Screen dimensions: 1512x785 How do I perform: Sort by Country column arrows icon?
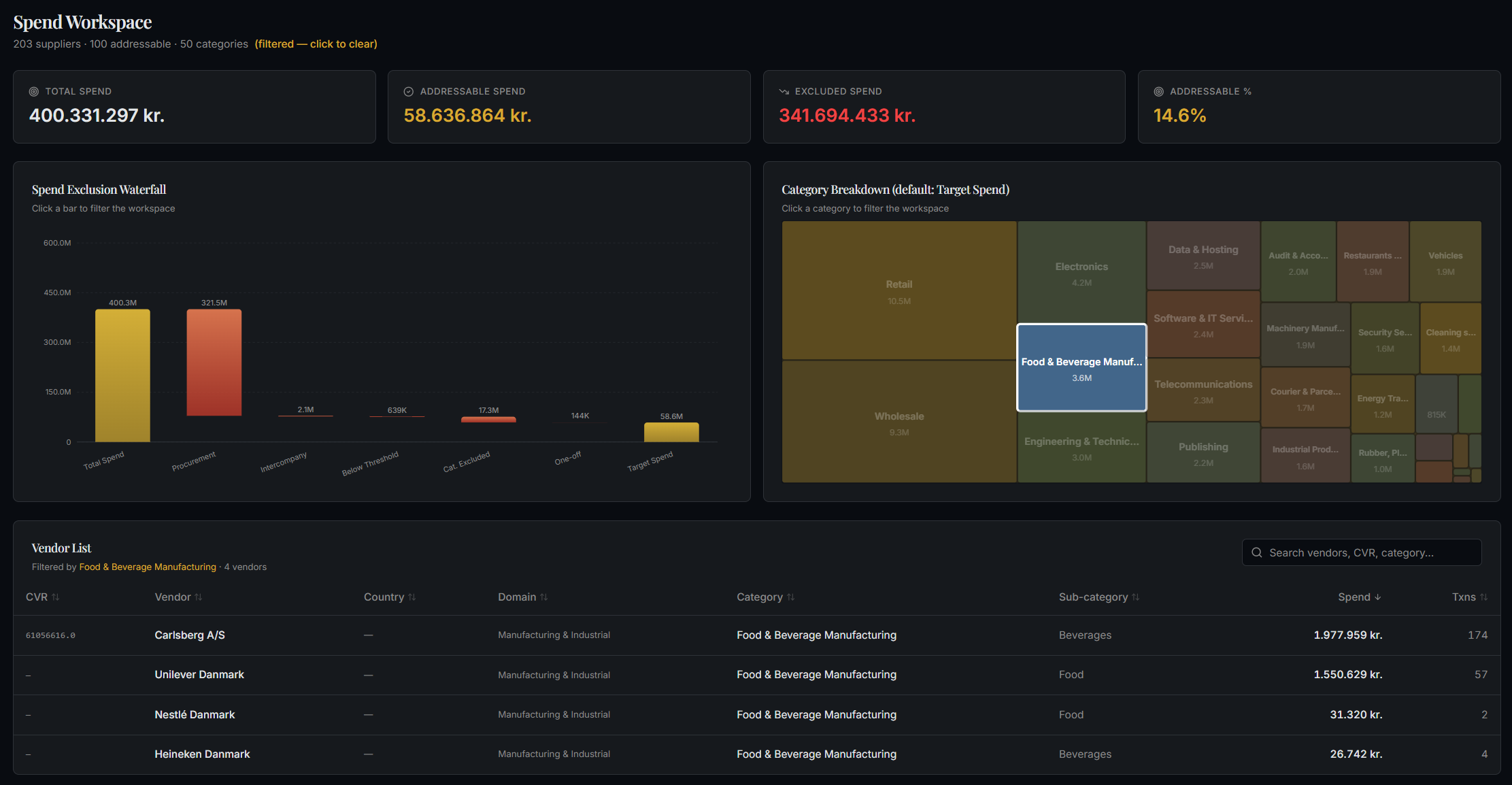coord(412,597)
